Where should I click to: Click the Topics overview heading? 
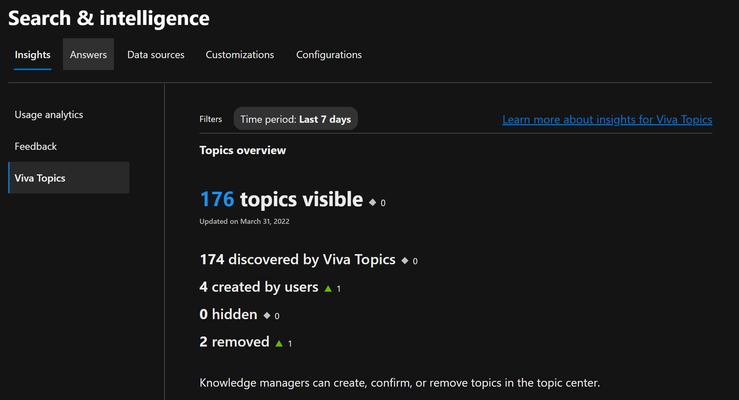pyautogui.click(x=242, y=150)
